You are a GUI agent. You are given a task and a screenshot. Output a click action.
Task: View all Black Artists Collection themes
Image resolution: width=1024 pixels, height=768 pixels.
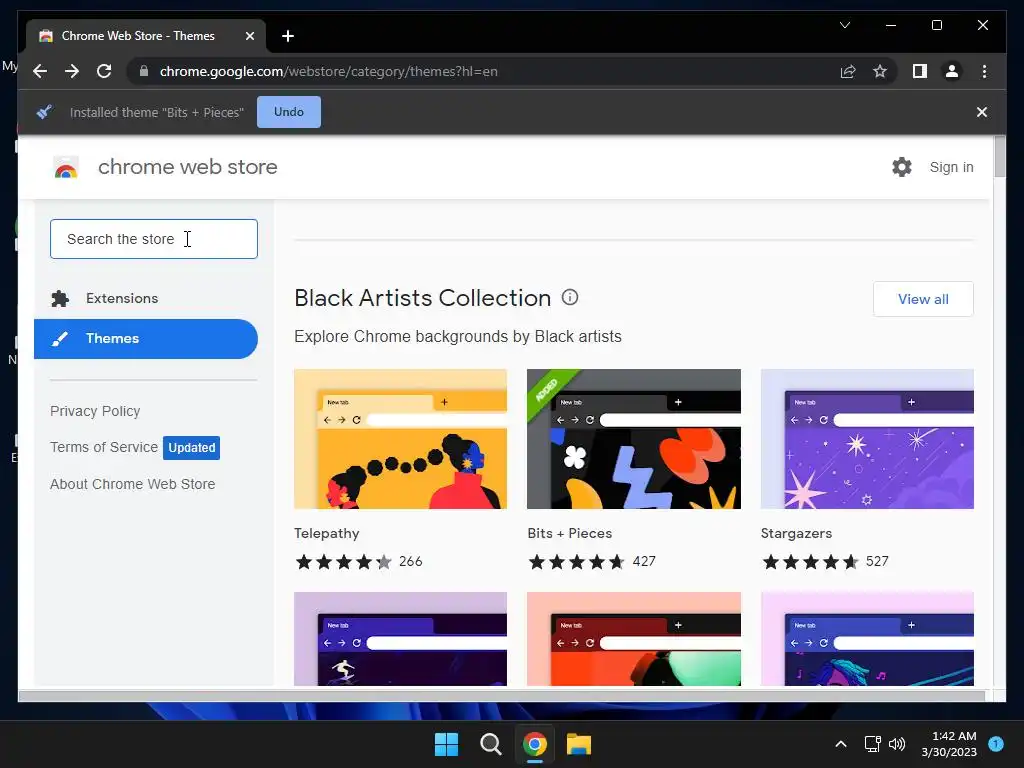(923, 299)
